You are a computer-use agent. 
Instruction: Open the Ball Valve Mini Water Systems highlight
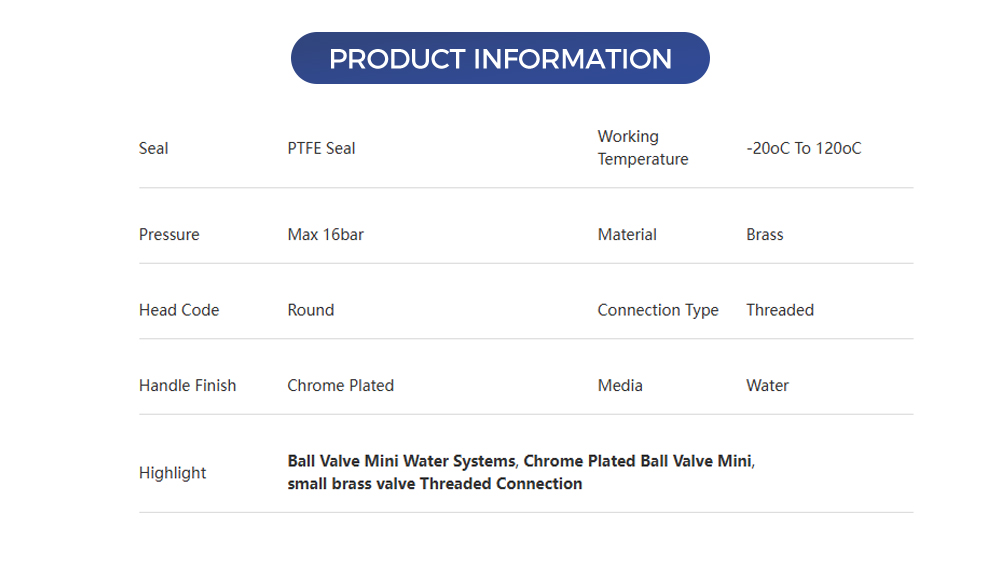(x=401, y=461)
